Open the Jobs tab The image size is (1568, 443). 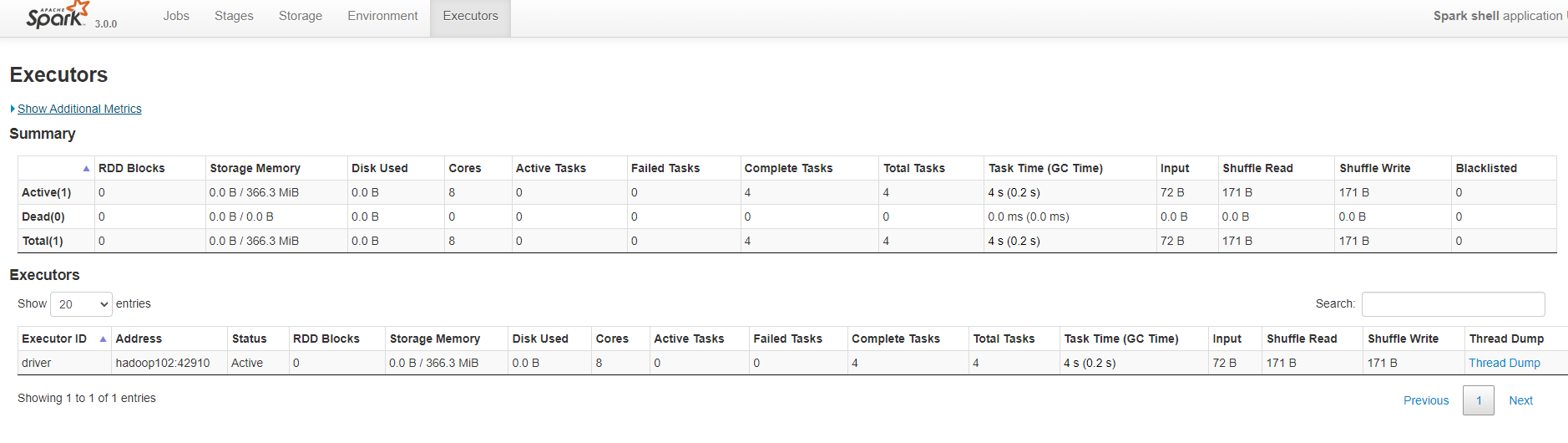pyautogui.click(x=176, y=16)
